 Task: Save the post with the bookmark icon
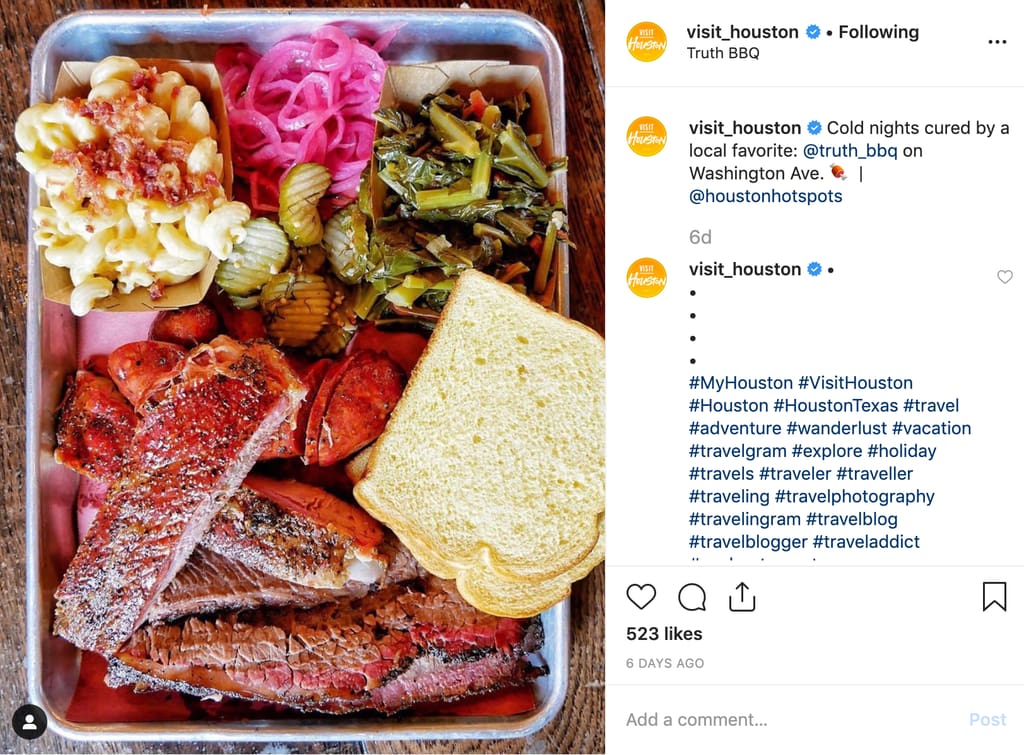(x=994, y=596)
